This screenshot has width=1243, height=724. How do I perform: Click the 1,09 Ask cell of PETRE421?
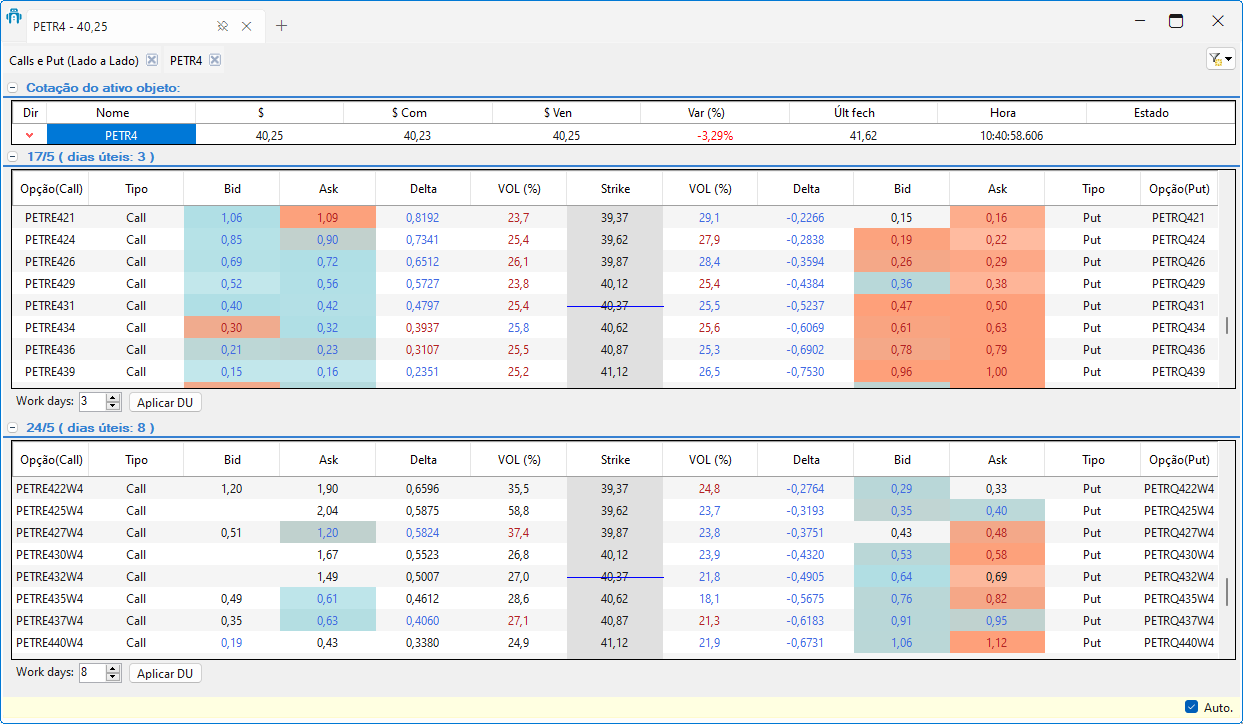[x=328, y=217]
